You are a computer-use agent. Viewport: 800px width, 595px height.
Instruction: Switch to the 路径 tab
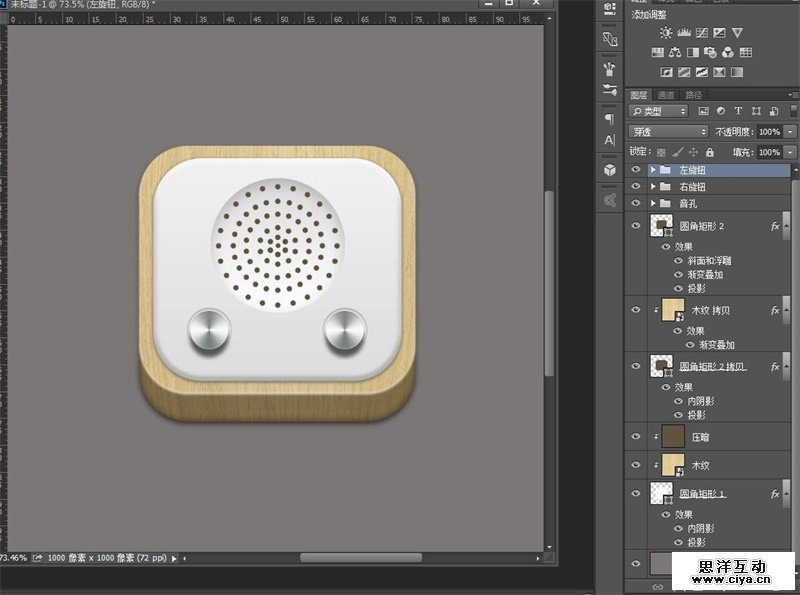tap(693, 95)
